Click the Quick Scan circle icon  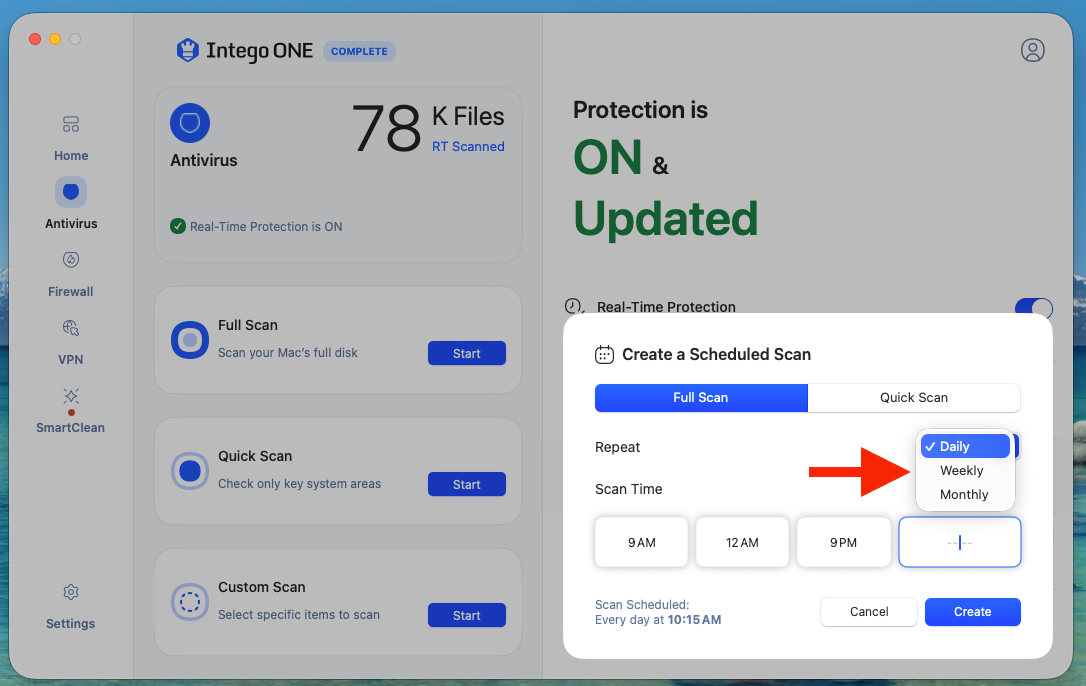190,471
